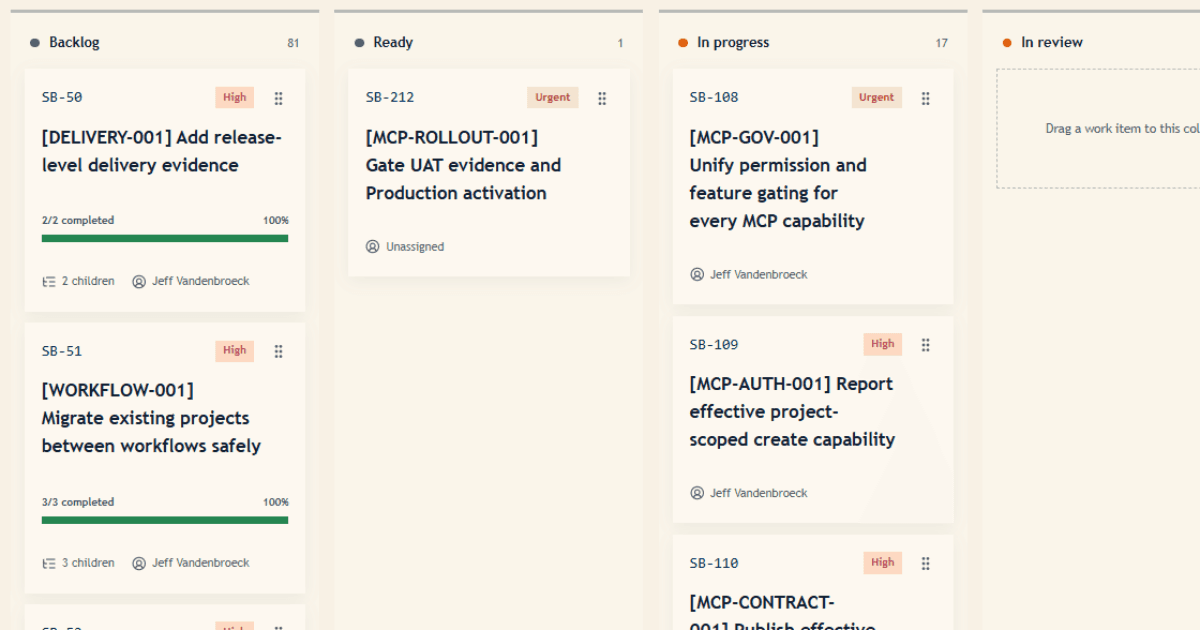Click '3 children' label on SB-51
The image size is (1200, 630).
point(88,564)
